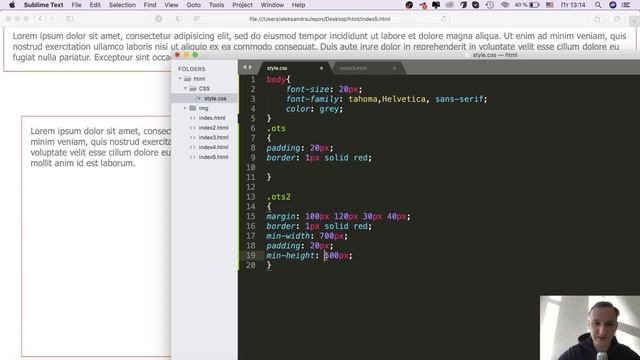
Task: Open the input language flag menu
Action: pyautogui.click(x=550, y=5)
